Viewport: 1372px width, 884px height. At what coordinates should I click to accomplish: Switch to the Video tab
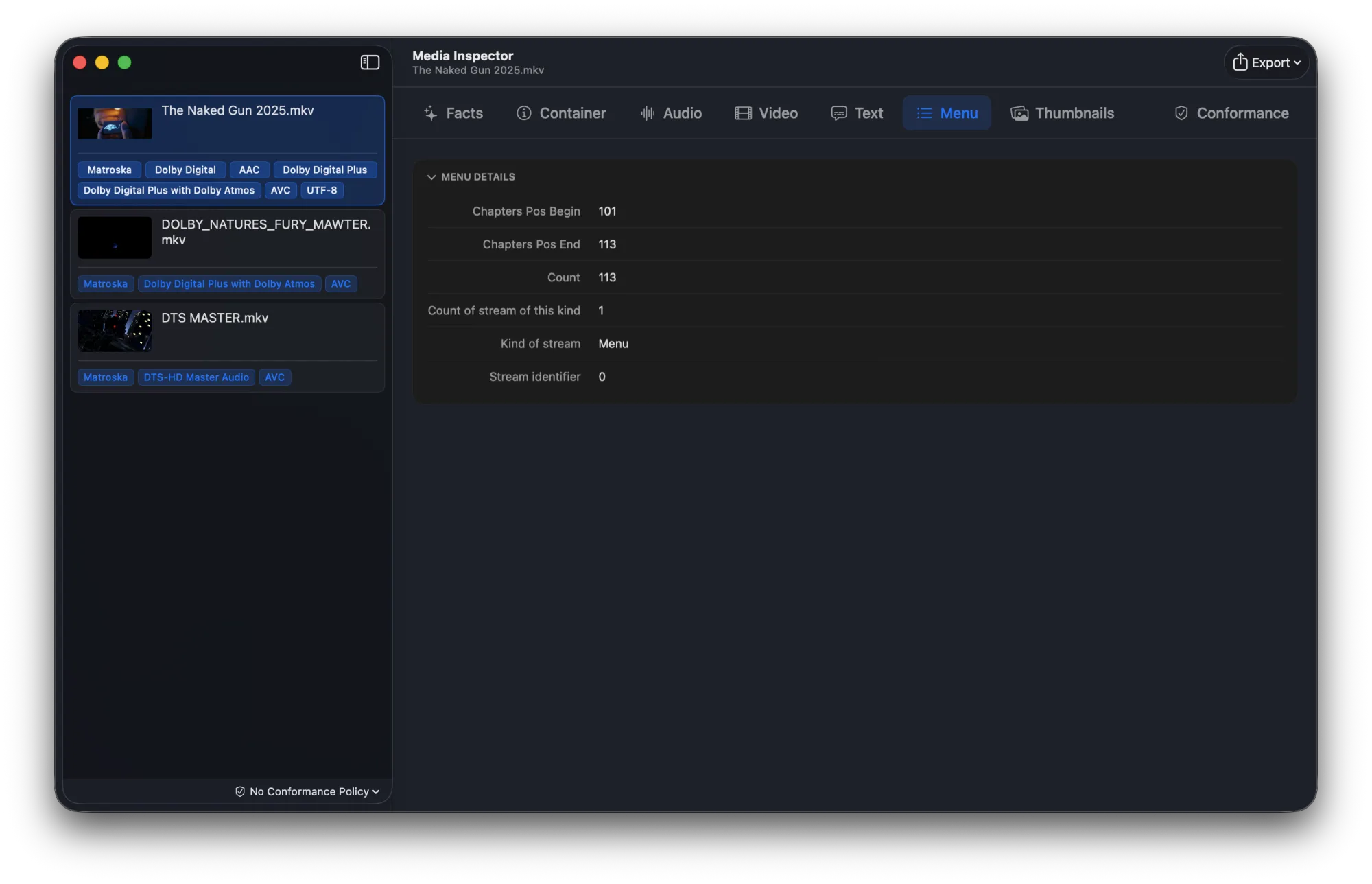766,113
